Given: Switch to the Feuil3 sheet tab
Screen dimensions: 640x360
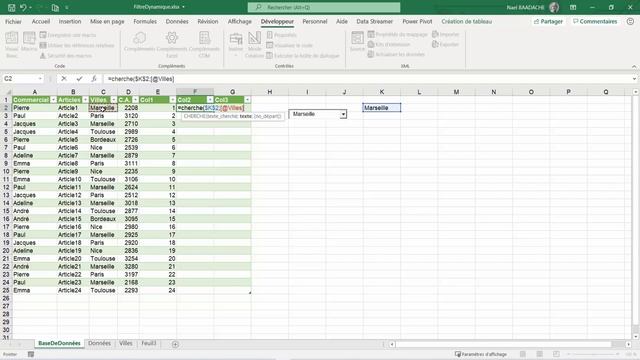Looking at the screenshot, I should point(149,343).
